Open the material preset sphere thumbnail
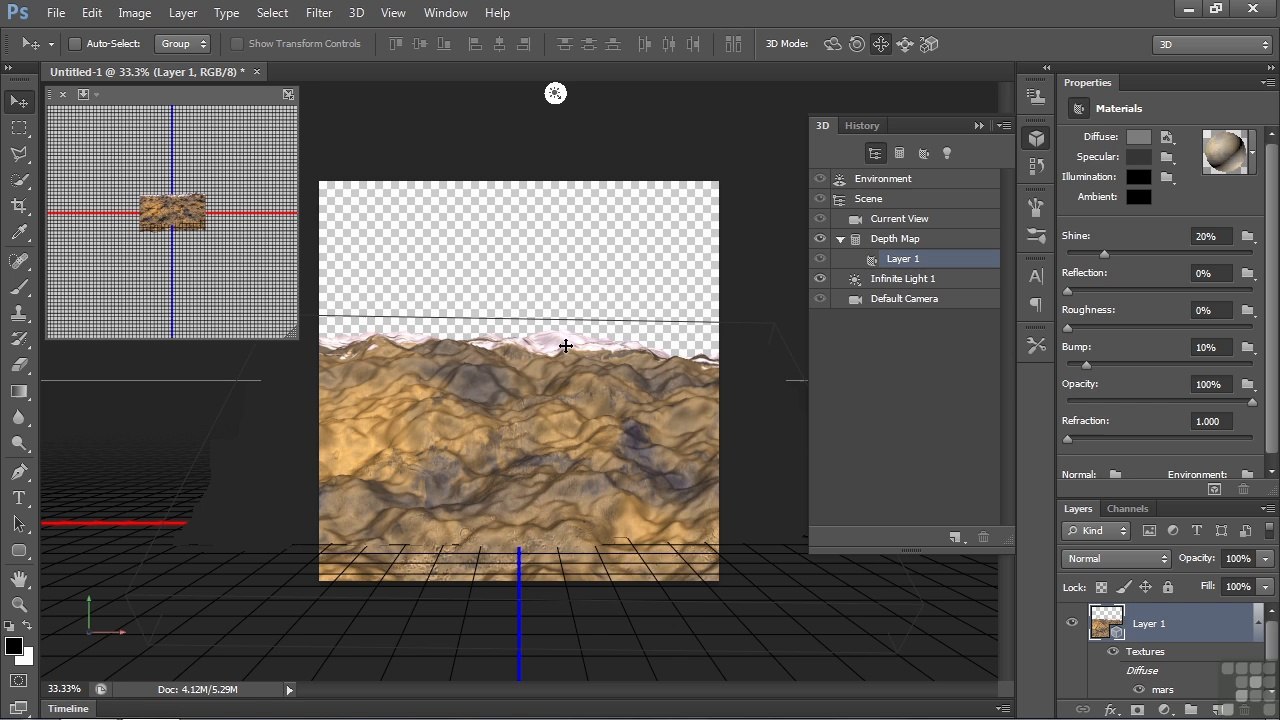Viewport: 1280px width, 720px height. pyautogui.click(x=1224, y=152)
